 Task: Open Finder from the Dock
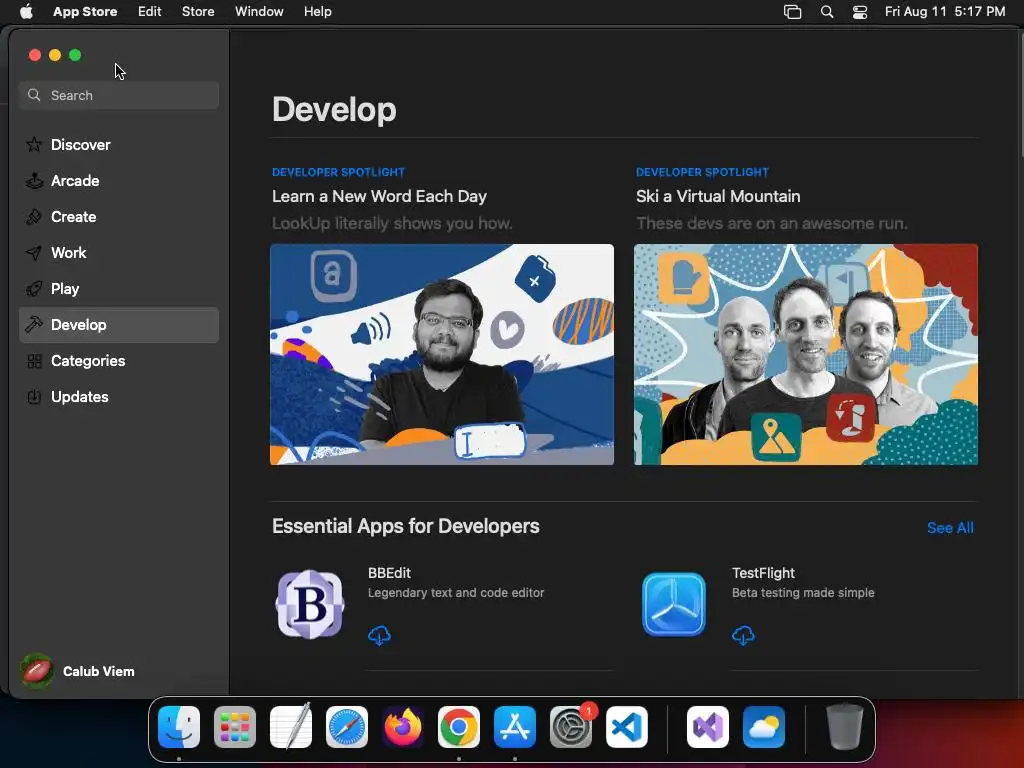coord(179,727)
